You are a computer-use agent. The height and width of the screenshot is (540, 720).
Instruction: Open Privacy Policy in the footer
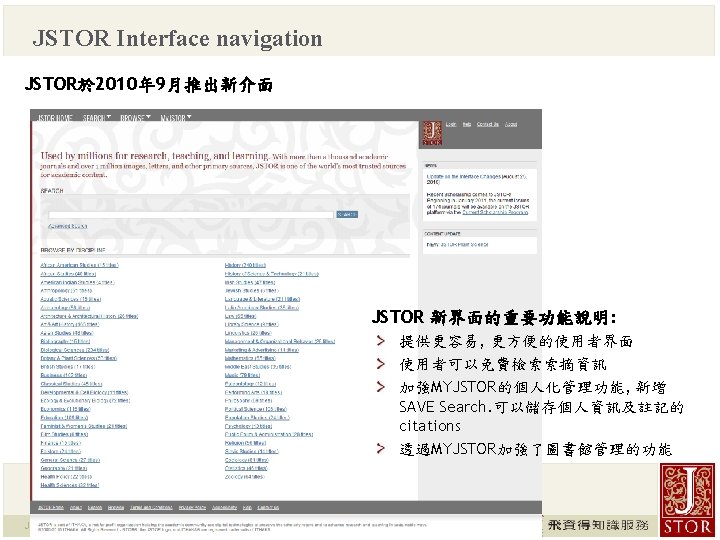tap(192, 508)
